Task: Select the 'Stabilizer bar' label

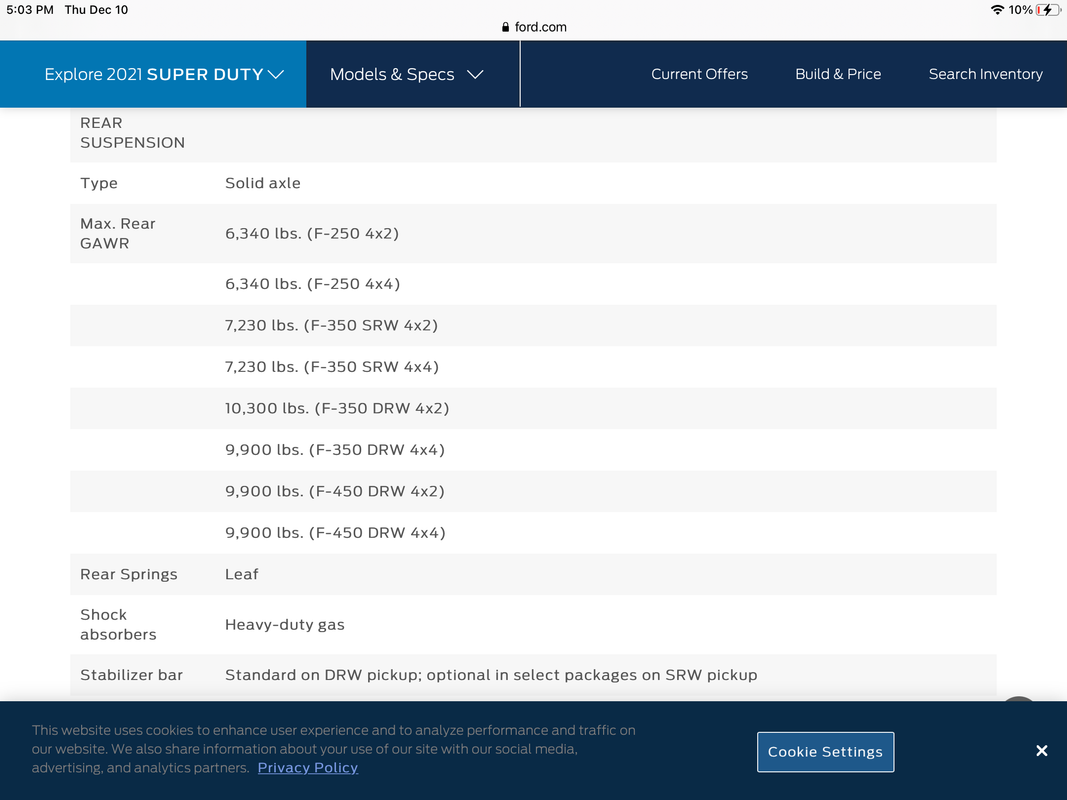Action: coord(131,675)
